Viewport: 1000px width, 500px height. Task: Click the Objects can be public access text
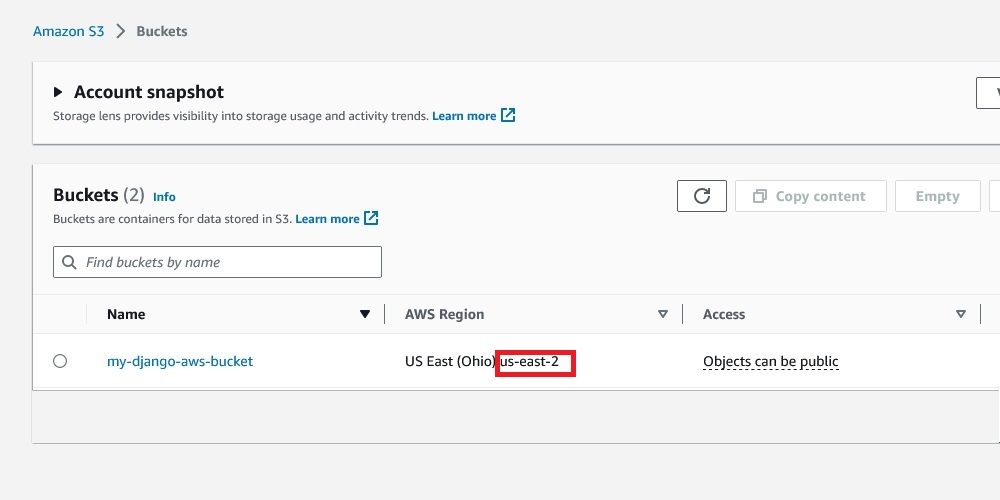tap(770, 362)
